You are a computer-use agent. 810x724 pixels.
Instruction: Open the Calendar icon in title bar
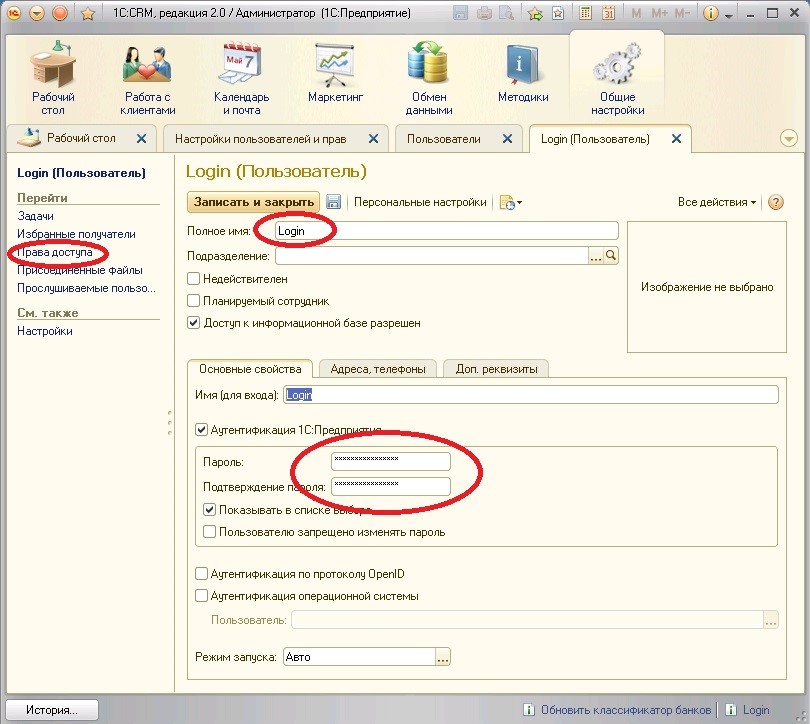(x=609, y=13)
